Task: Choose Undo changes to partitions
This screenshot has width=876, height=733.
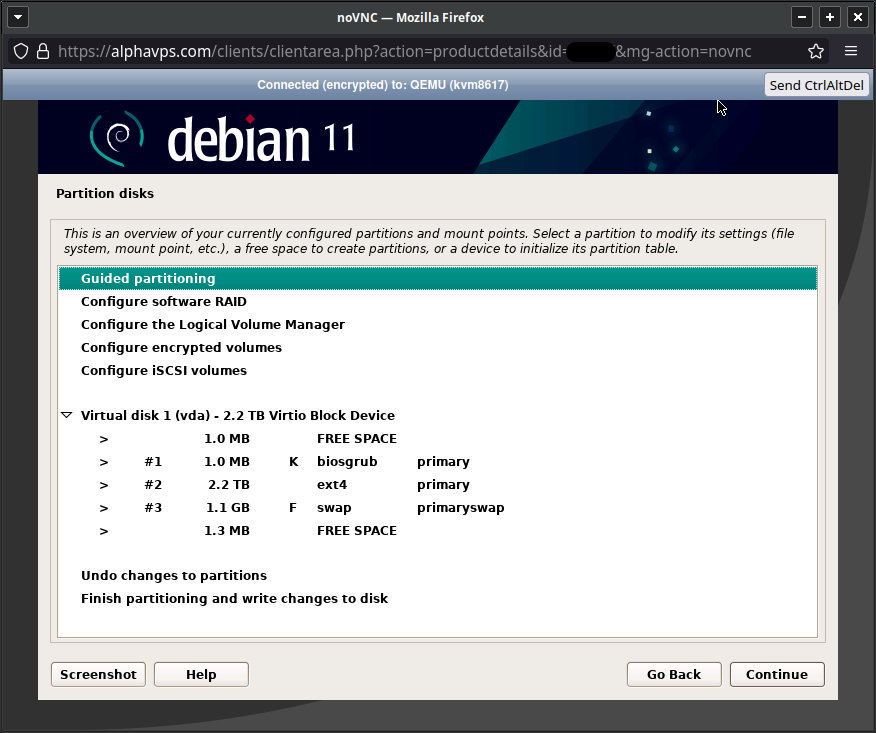Action: click(x=437, y=575)
